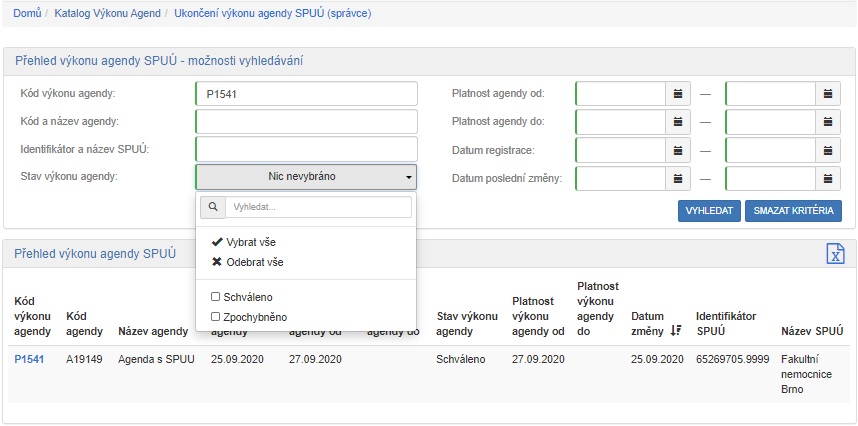The height and width of the screenshot is (426, 858).
Task: Open calendar for second Datum registrace field
Action: (828, 150)
